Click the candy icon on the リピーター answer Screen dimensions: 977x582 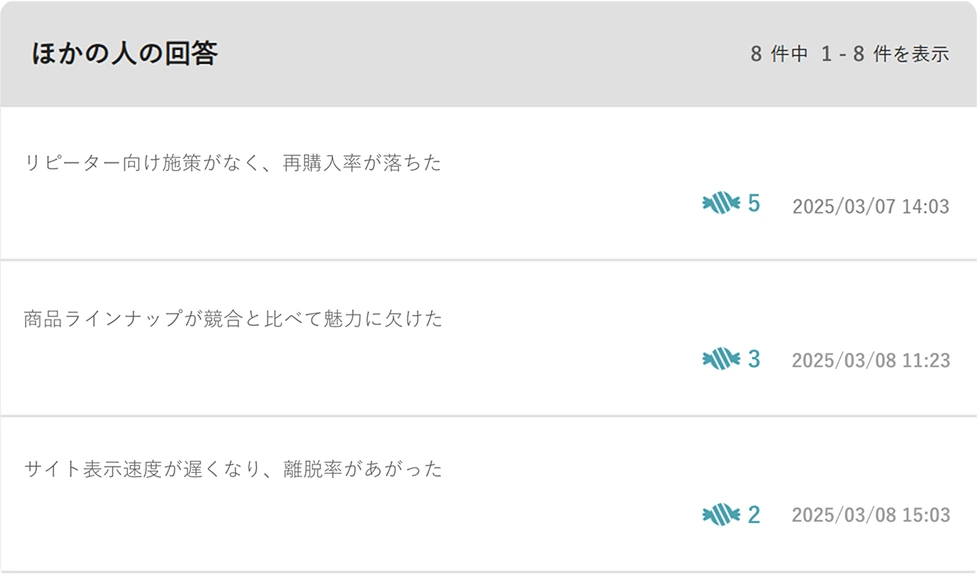(x=721, y=204)
